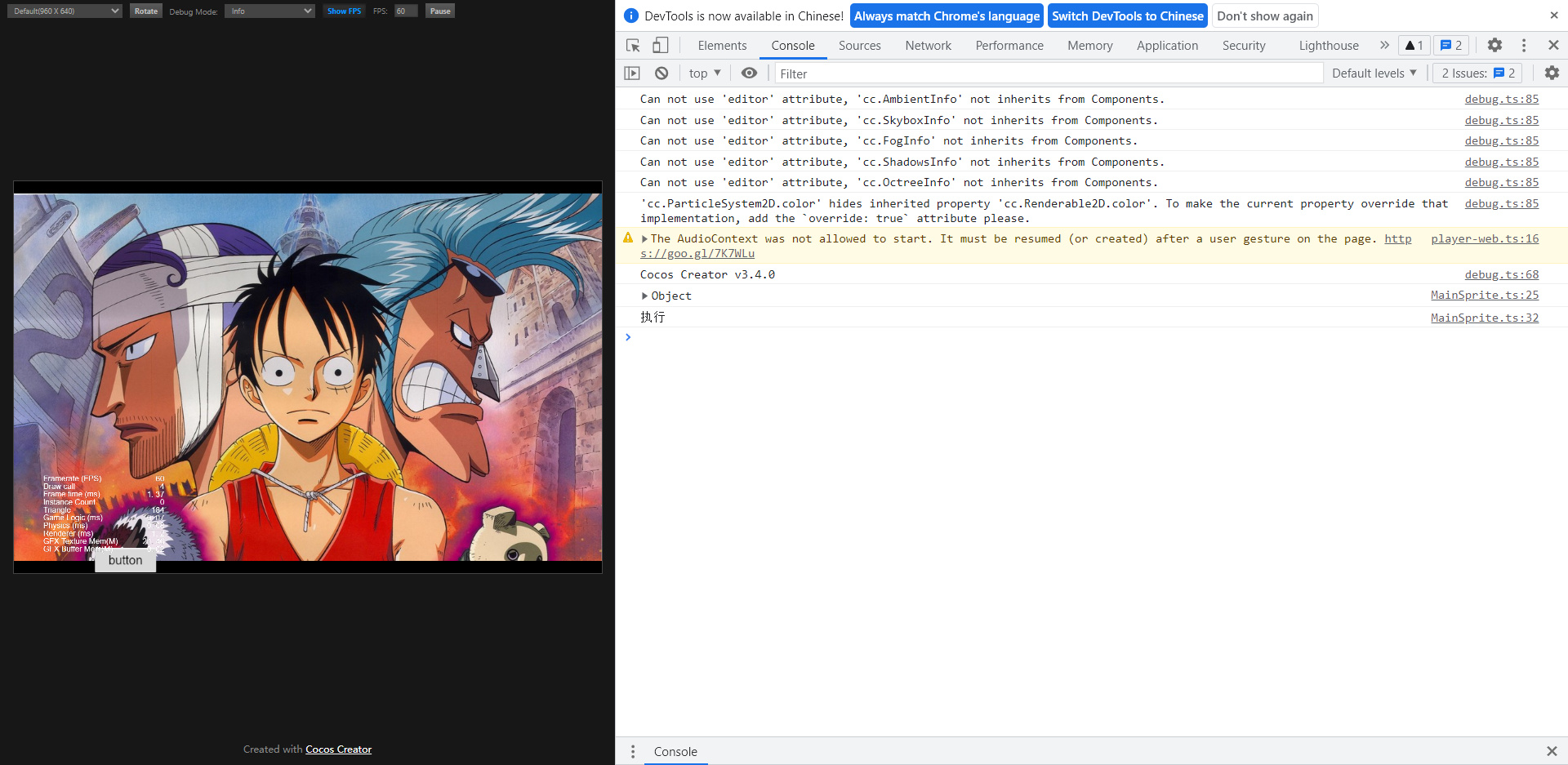Click Always match Chrome's language button
The width and height of the screenshot is (1568, 765).
[947, 16]
